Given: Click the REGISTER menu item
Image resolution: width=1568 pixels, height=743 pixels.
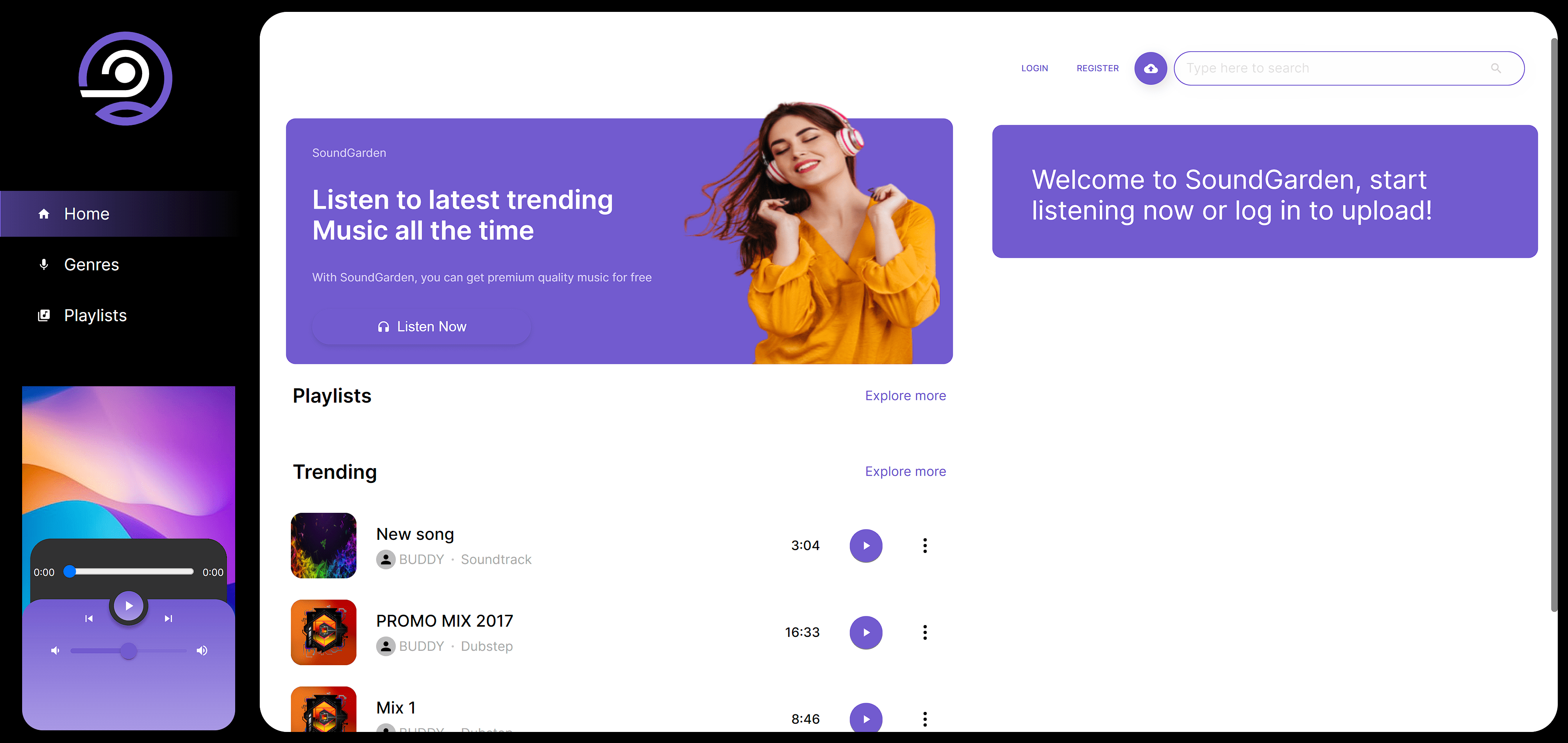Looking at the screenshot, I should coord(1097,68).
